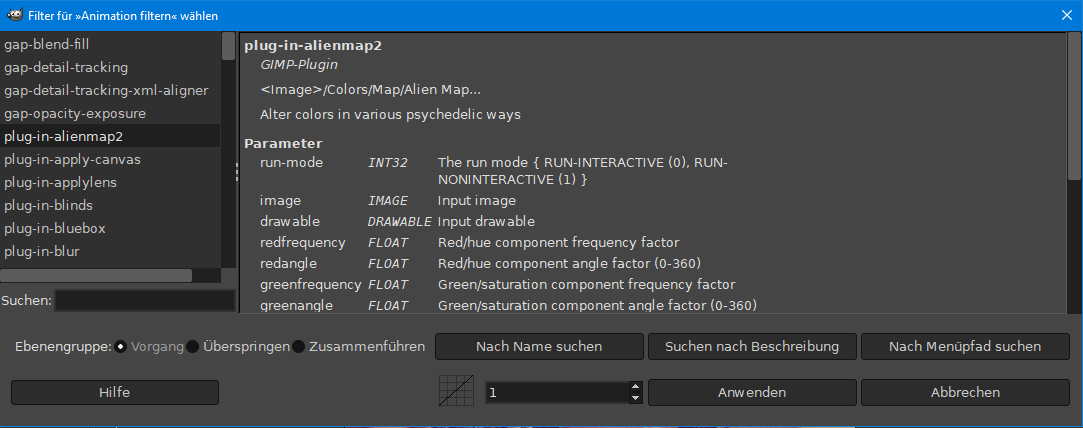Select gap-detail-tracking in the filter list
The height and width of the screenshot is (428, 1083).
[x=111, y=68]
